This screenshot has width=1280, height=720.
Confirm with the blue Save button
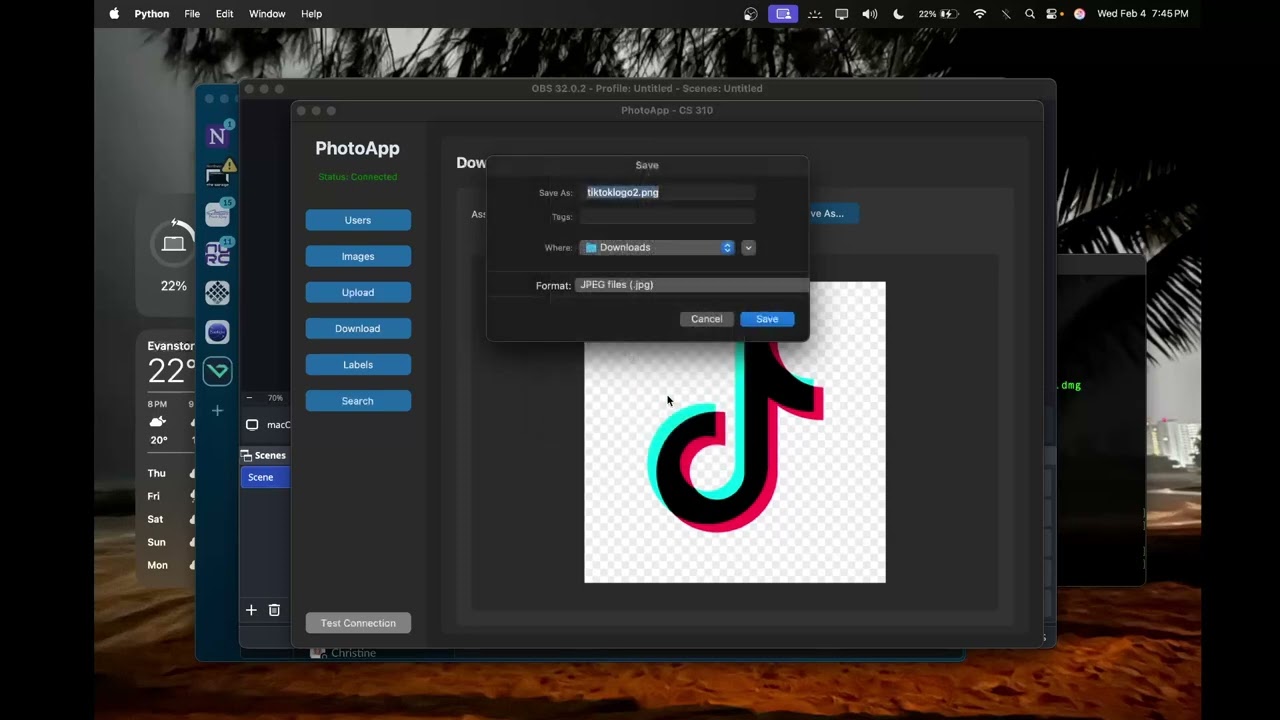coord(767,319)
